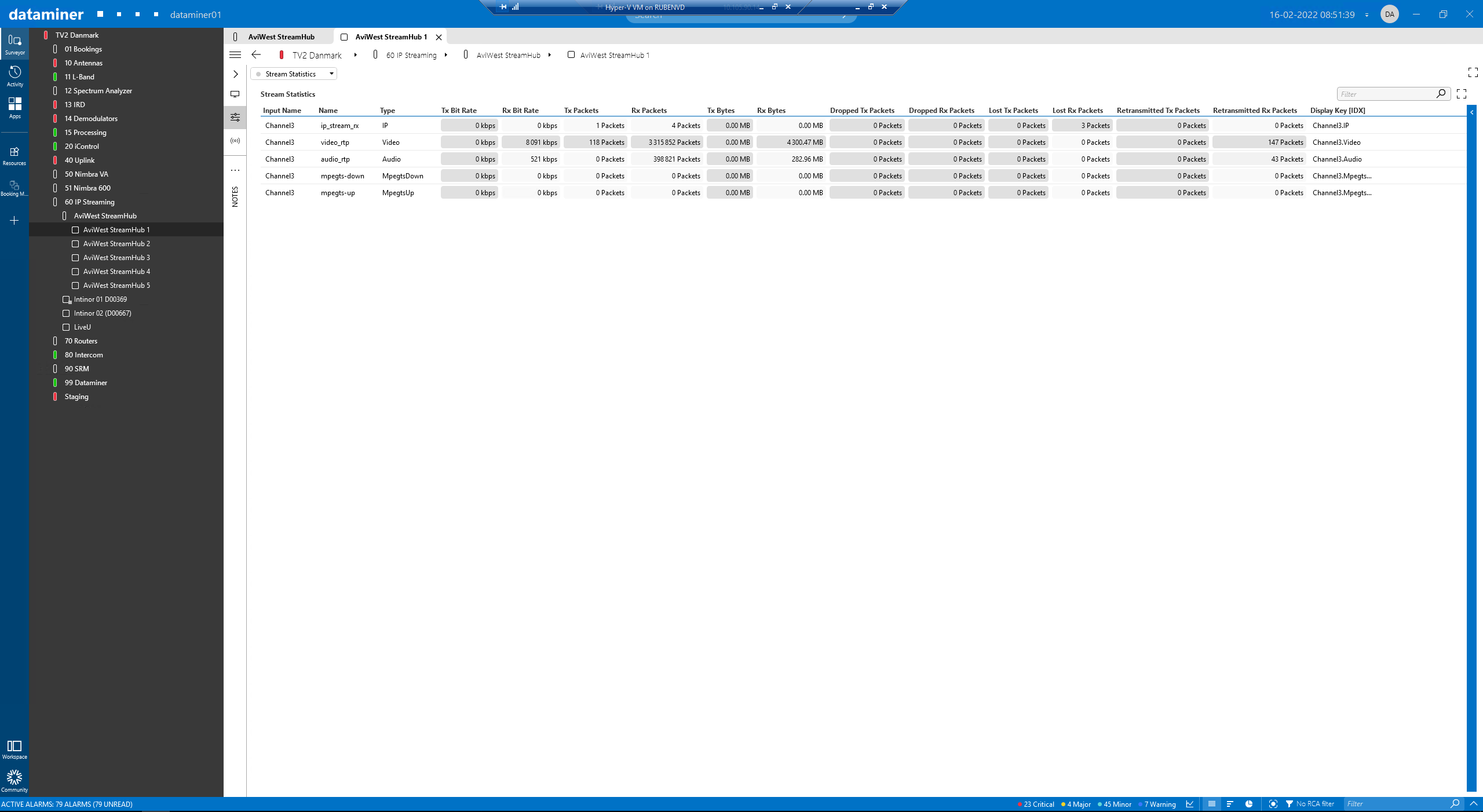The height and width of the screenshot is (812, 1483).
Task: Select the Data sliders page icon
Action: pos(235,117)
